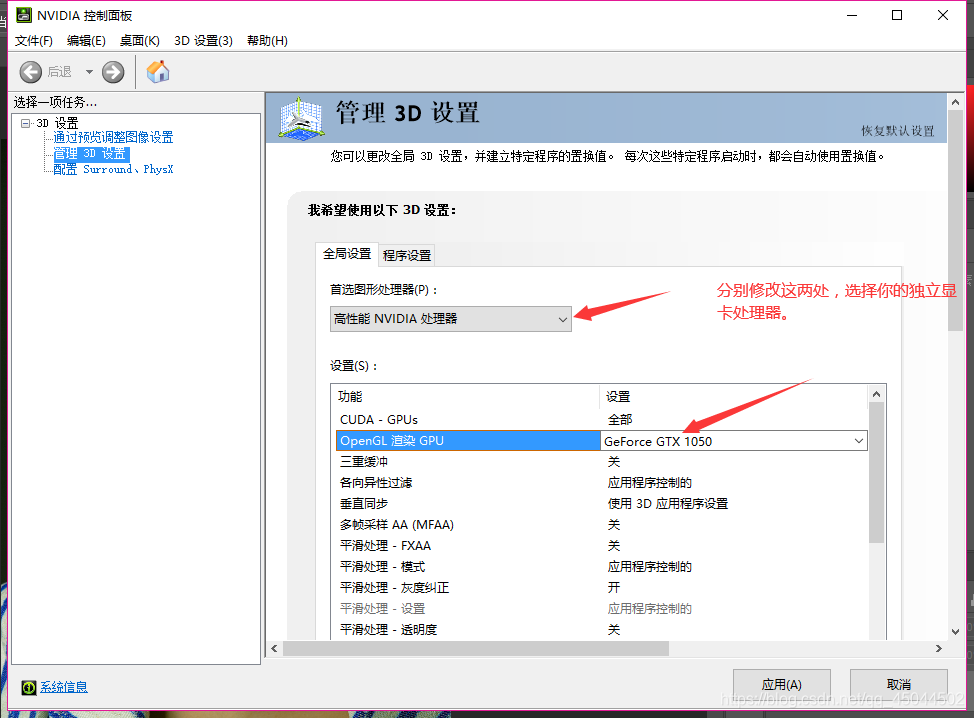
Task: Open 首选图形处理器 dropdown
Action: 450,319
